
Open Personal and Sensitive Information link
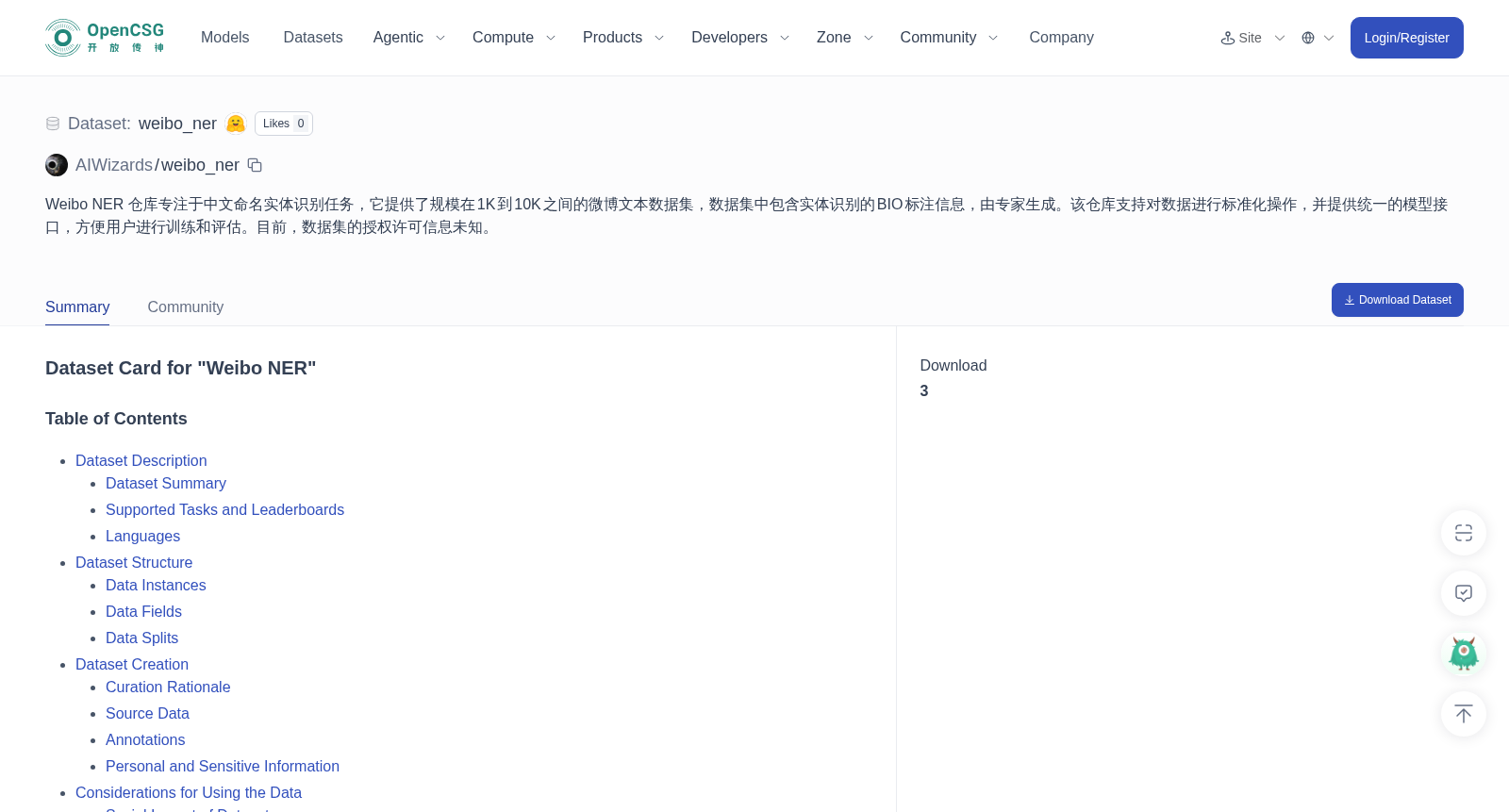[x=223, y=766]
